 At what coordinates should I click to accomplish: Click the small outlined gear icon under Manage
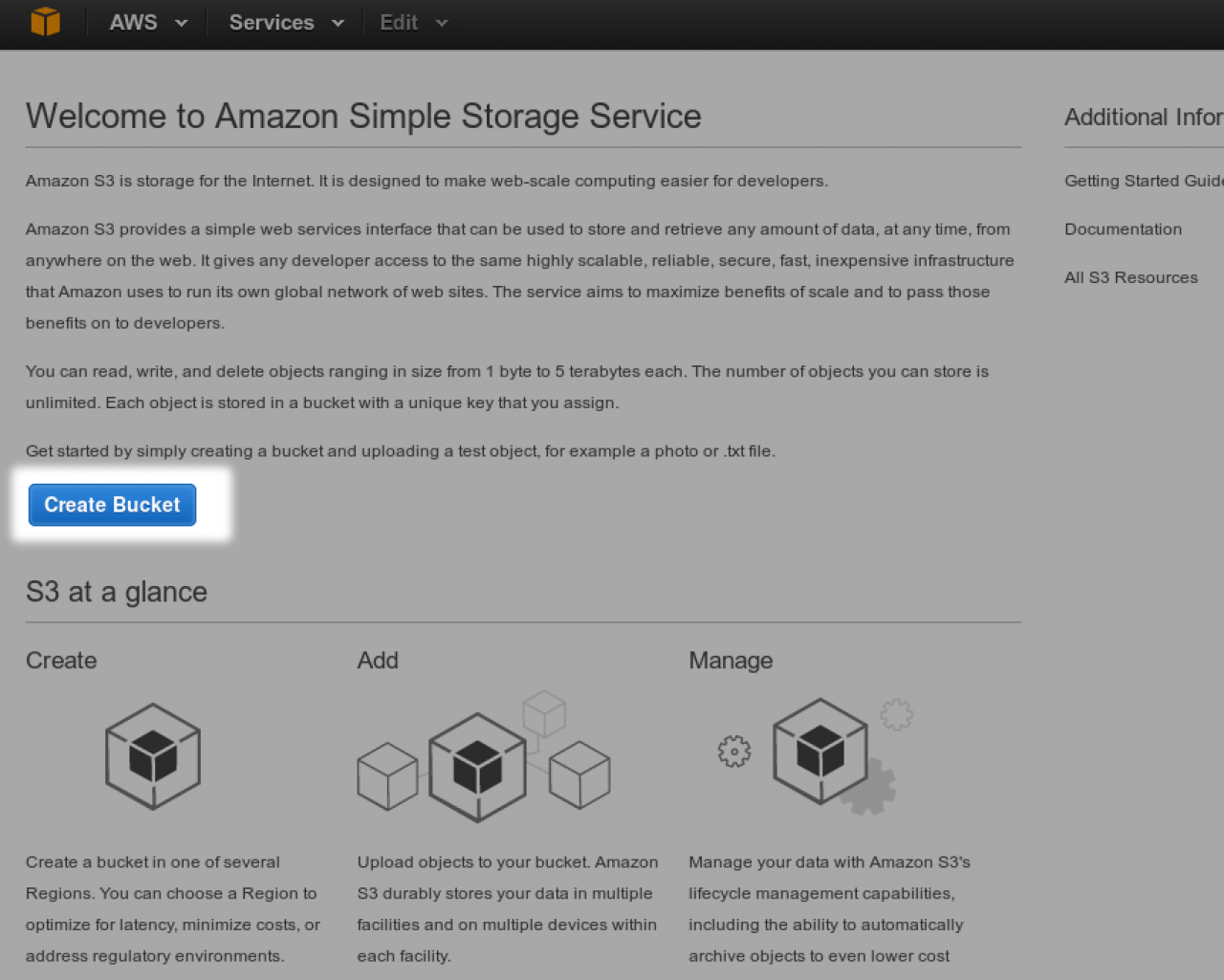[734, 751]
